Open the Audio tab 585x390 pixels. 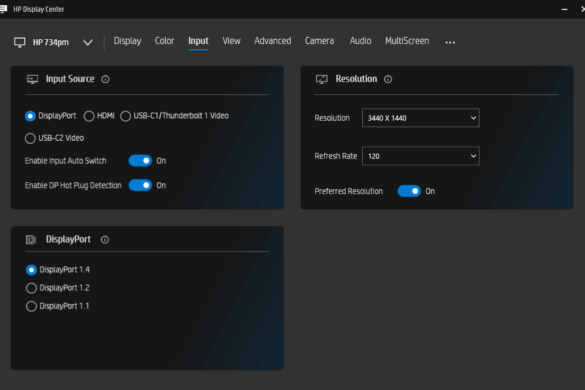coord(360,41)
